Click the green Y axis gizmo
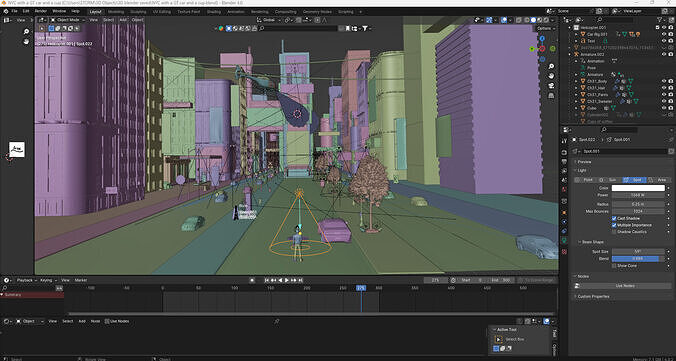This screenshot has width=676, height=361. pos(532,49)
